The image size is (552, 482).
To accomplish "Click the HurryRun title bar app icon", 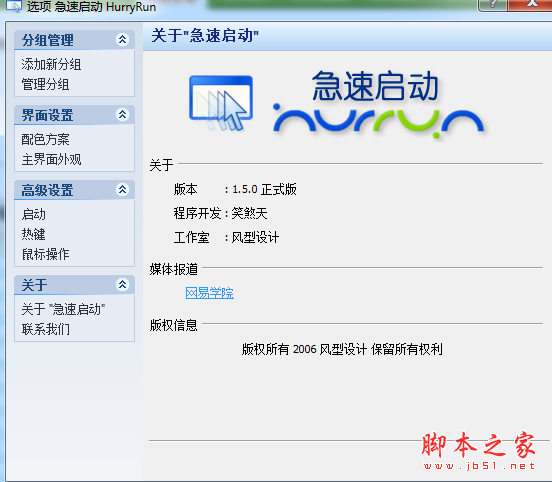I will 14,6.
